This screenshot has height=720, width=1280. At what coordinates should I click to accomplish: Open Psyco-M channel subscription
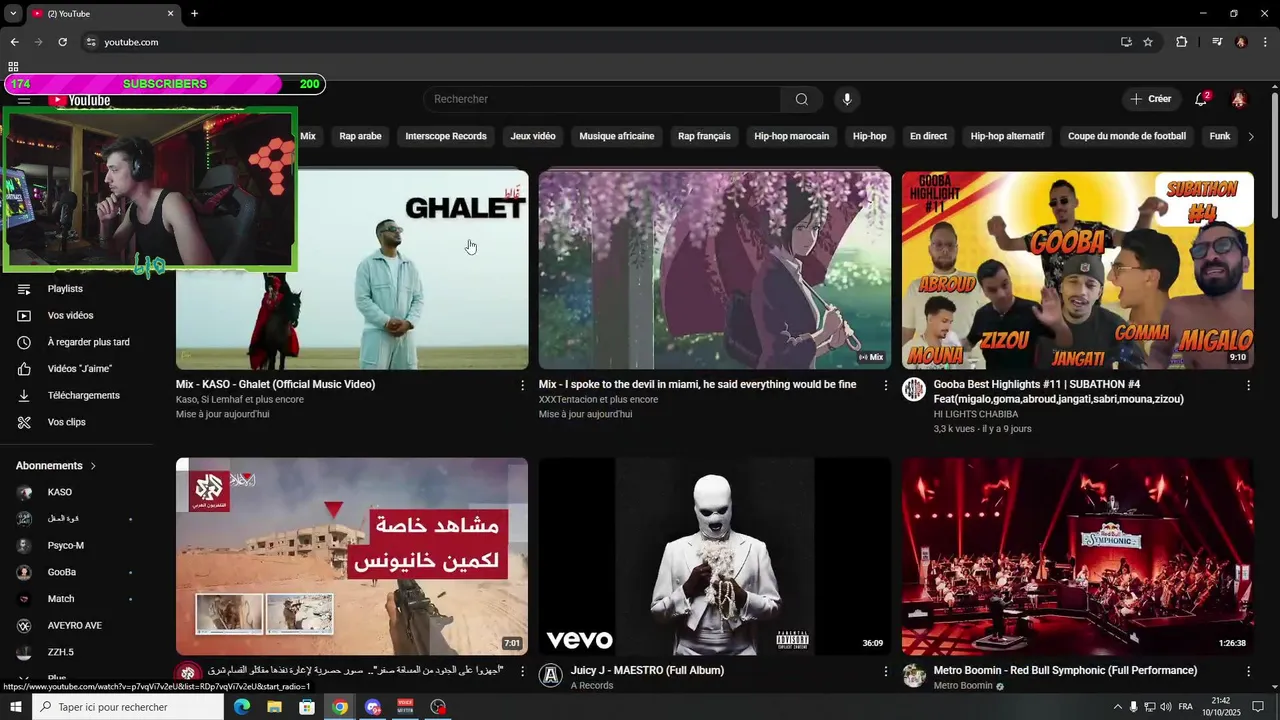pos(79,546)
